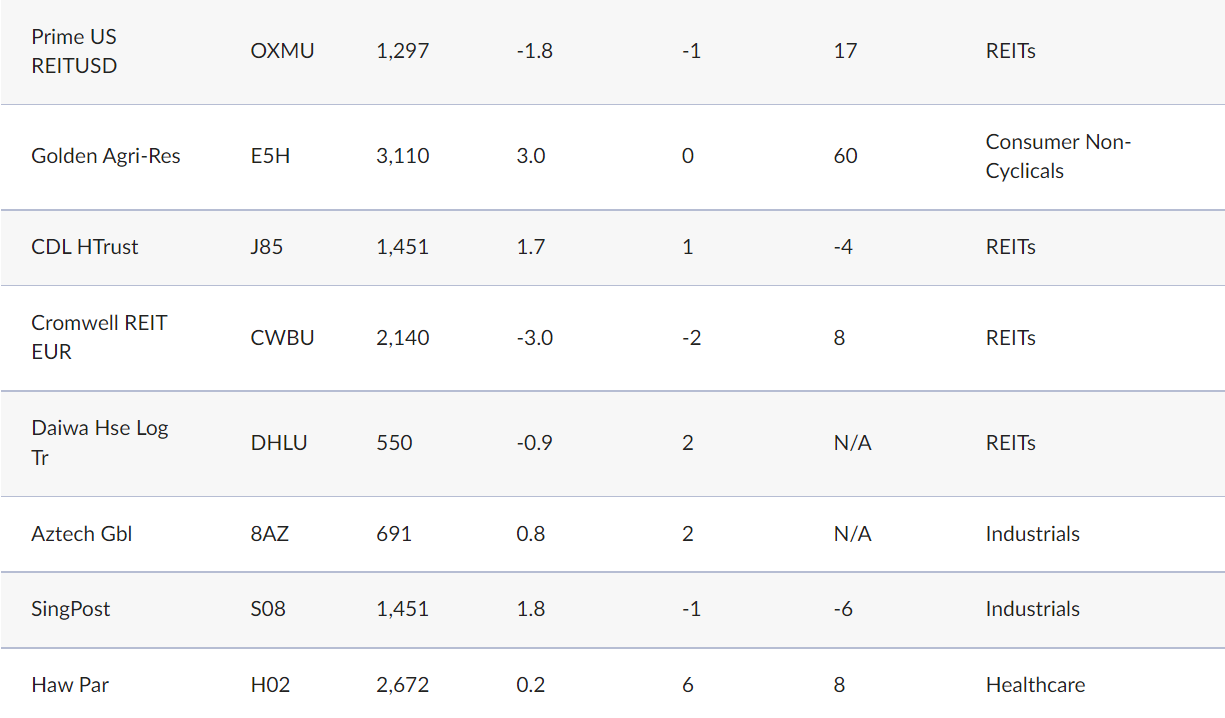Click the Daiwa Hse Log Tr name
Screen dimensions: 1225x718
click(99, 442)
